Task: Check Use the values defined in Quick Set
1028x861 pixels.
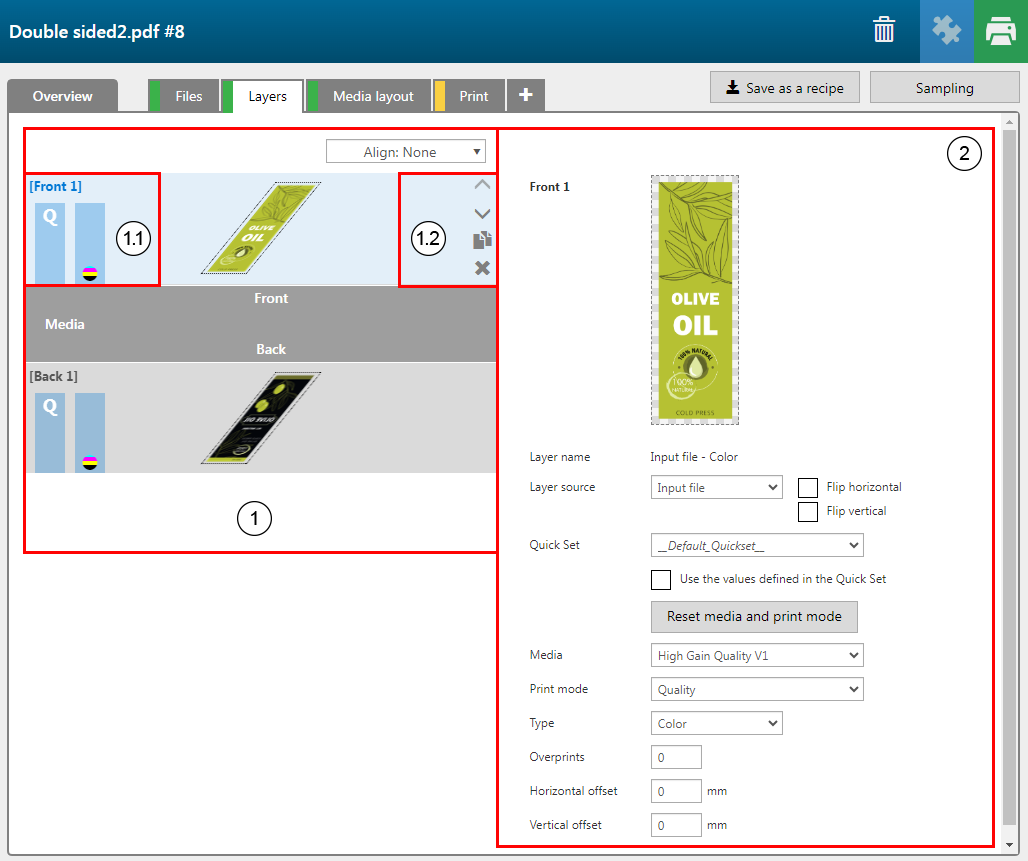Action: tap(661, 579)
